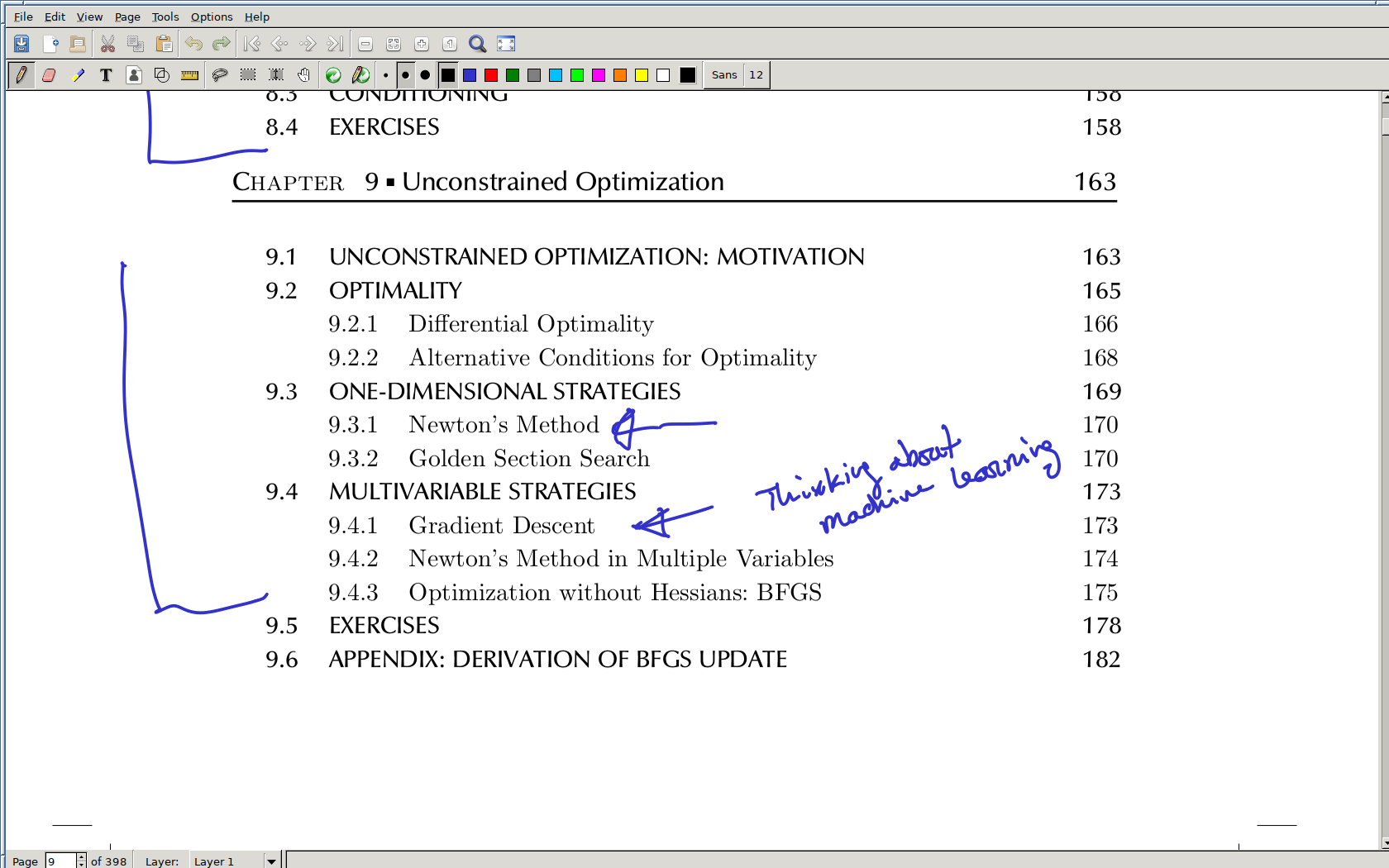Select the lasso Select Region tool
Screen dimensions: 1389x868
coord(220,75)
